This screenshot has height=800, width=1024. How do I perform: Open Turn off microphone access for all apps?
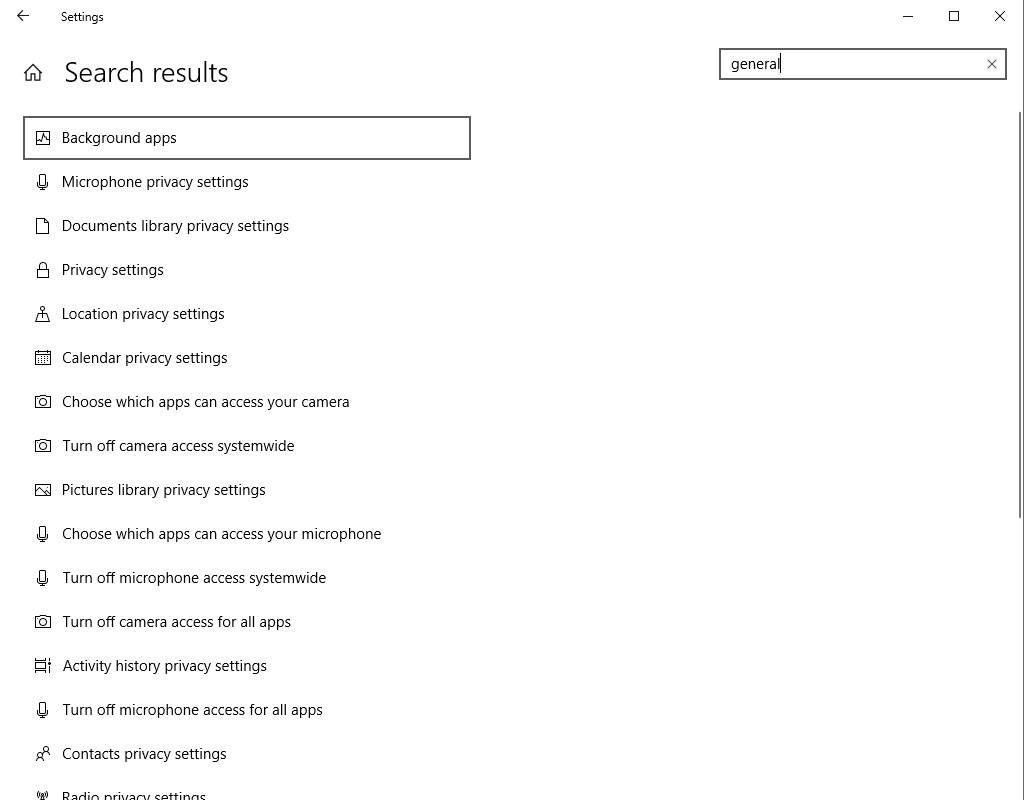click(x=192, y=710)
